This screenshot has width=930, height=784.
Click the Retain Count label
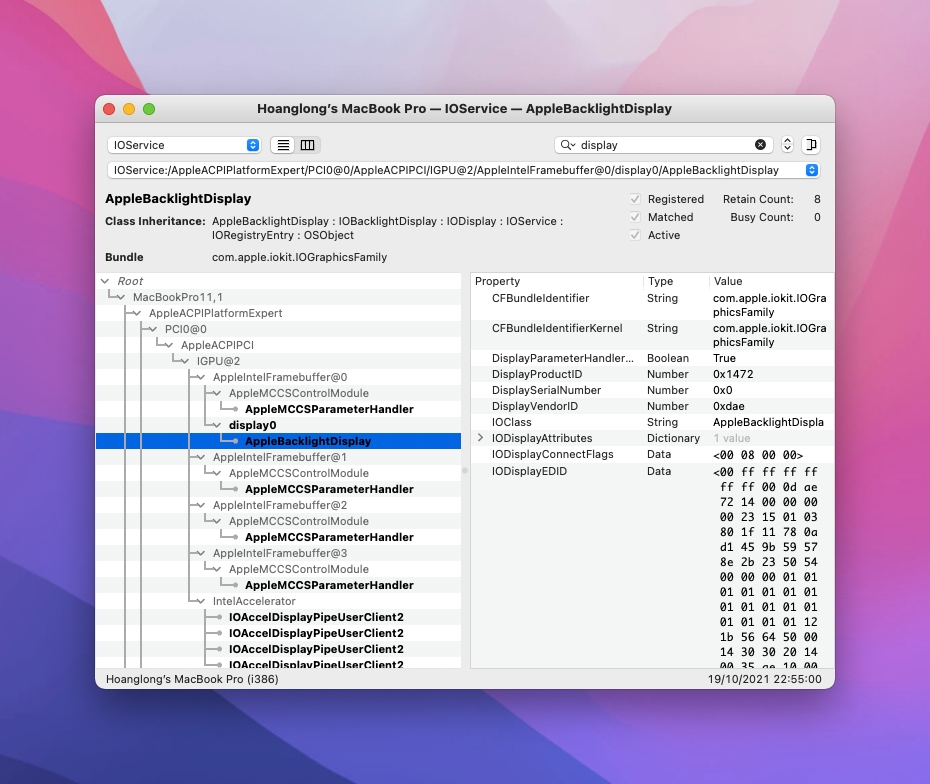(x=758, y=199)
